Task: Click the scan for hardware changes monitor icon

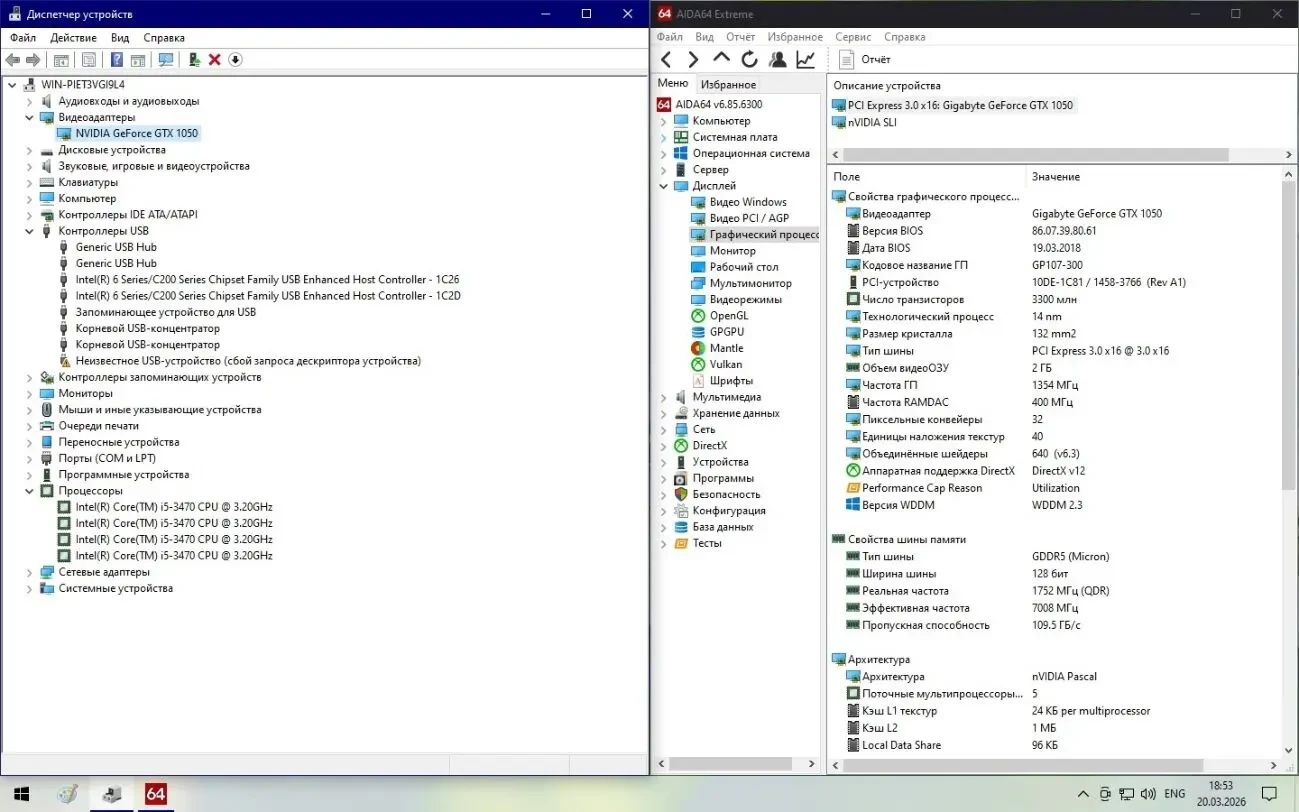Action: [166, 60]
